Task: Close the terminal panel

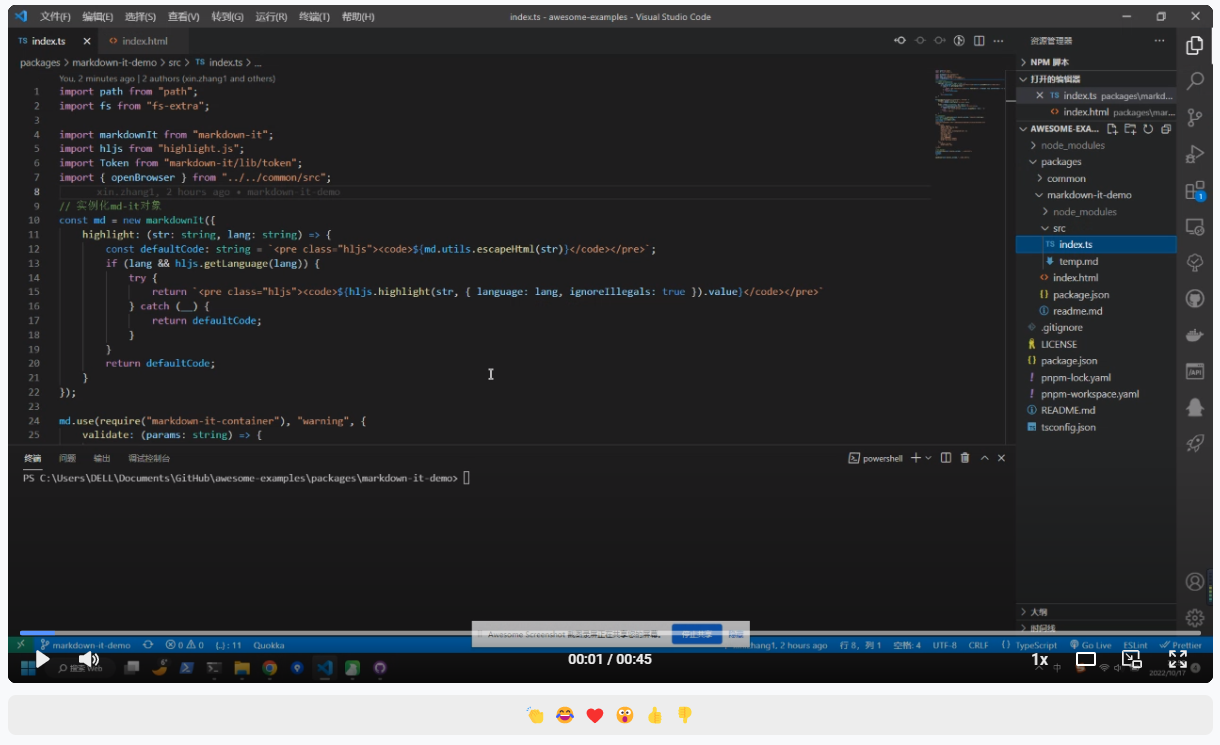Action: (x=1002, y=458)
